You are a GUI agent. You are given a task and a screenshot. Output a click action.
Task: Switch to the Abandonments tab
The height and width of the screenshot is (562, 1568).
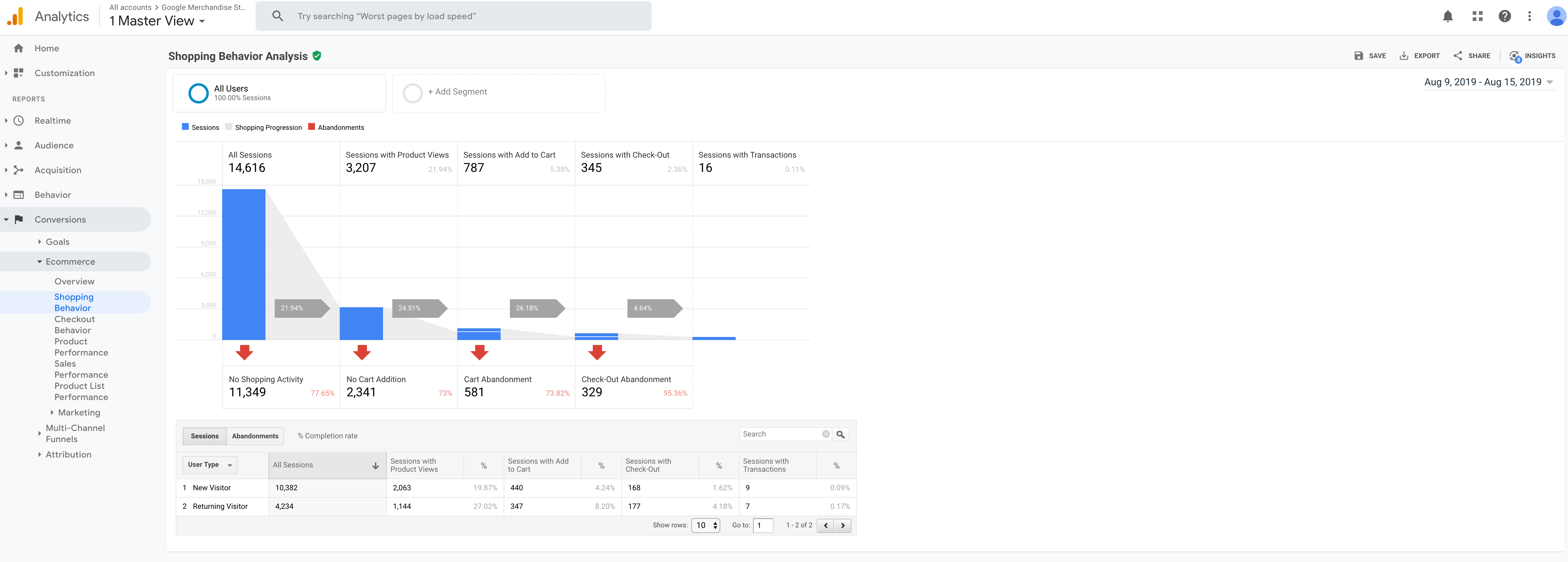[x=255, y=436]
